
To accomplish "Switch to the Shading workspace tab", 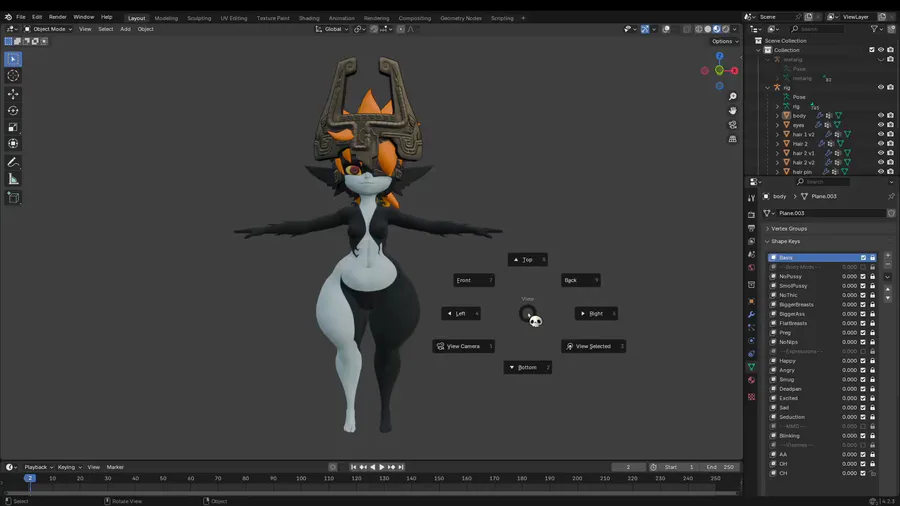I will point(309,18).
